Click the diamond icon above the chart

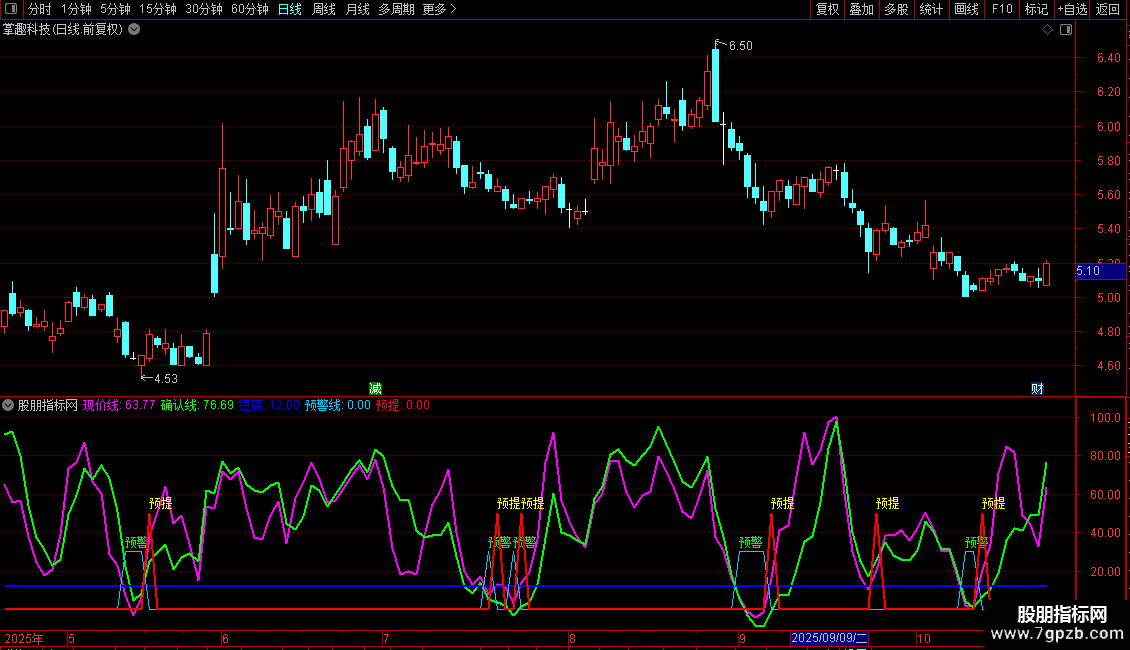point(1047,30)
